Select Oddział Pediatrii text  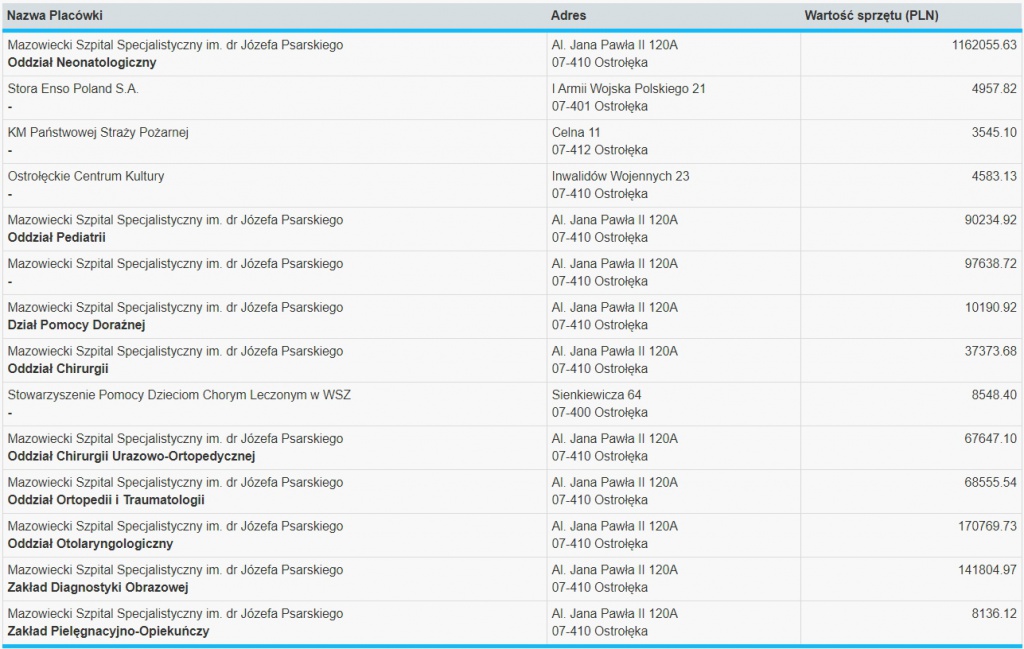coord(56,238)
